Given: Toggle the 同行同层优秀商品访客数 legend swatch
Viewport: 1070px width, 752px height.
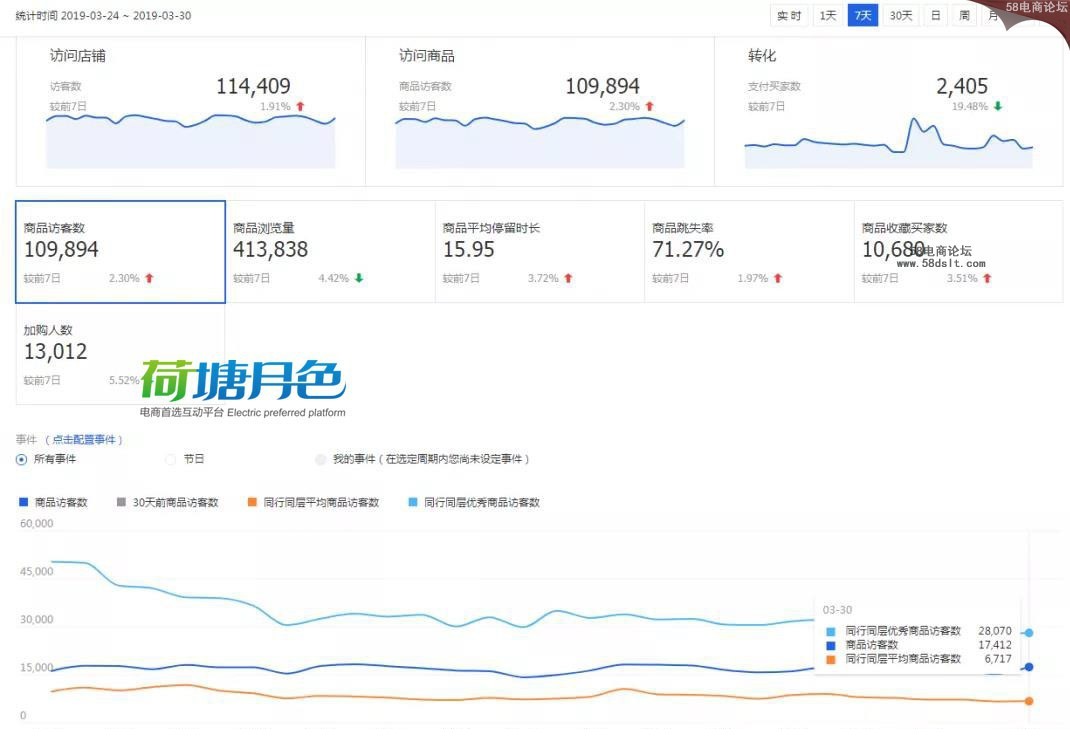Looking at the screenshot, I should pyautogui.click(x=413, y=502).
